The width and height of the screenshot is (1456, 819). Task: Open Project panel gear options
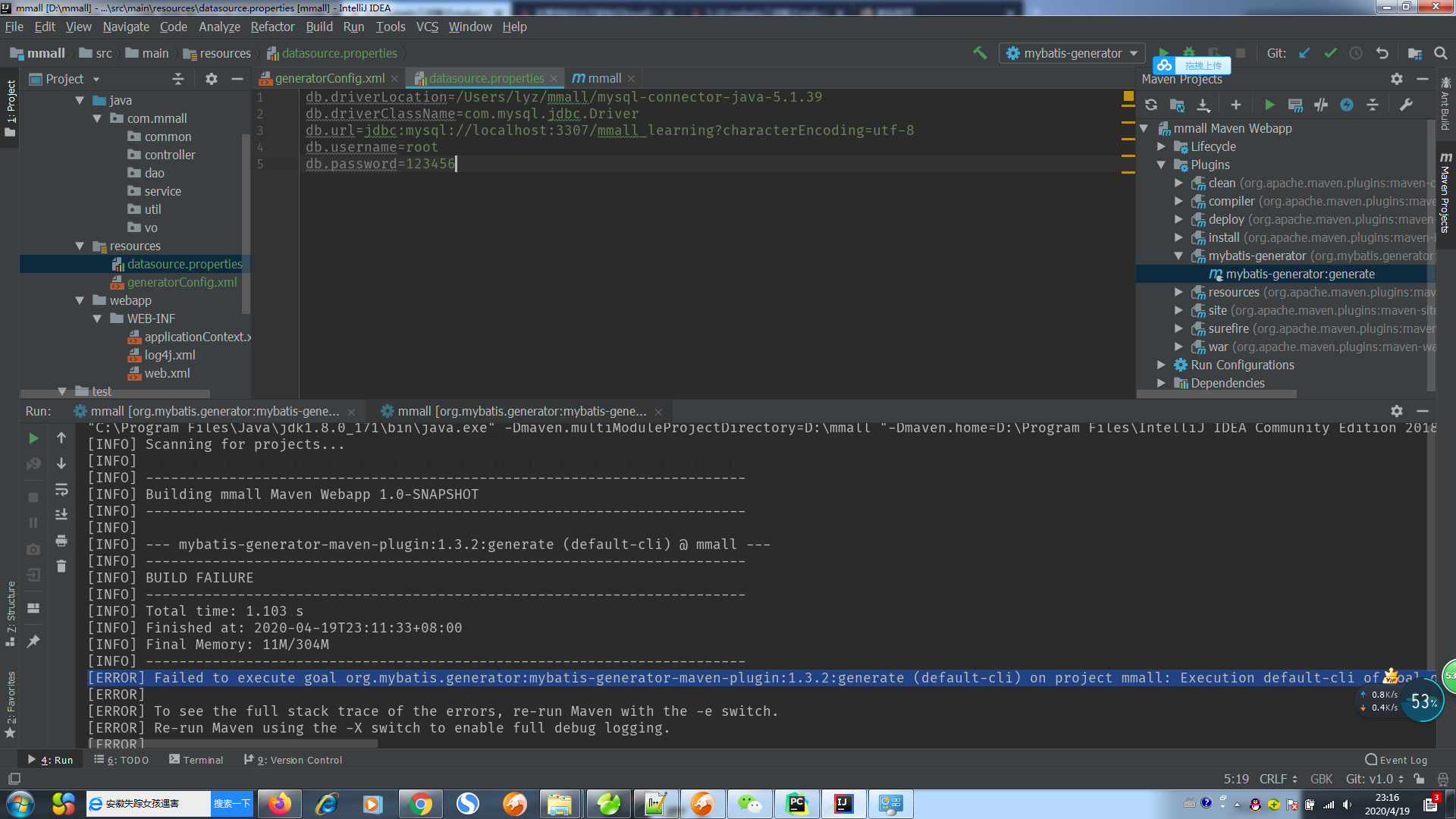(212, 79)
